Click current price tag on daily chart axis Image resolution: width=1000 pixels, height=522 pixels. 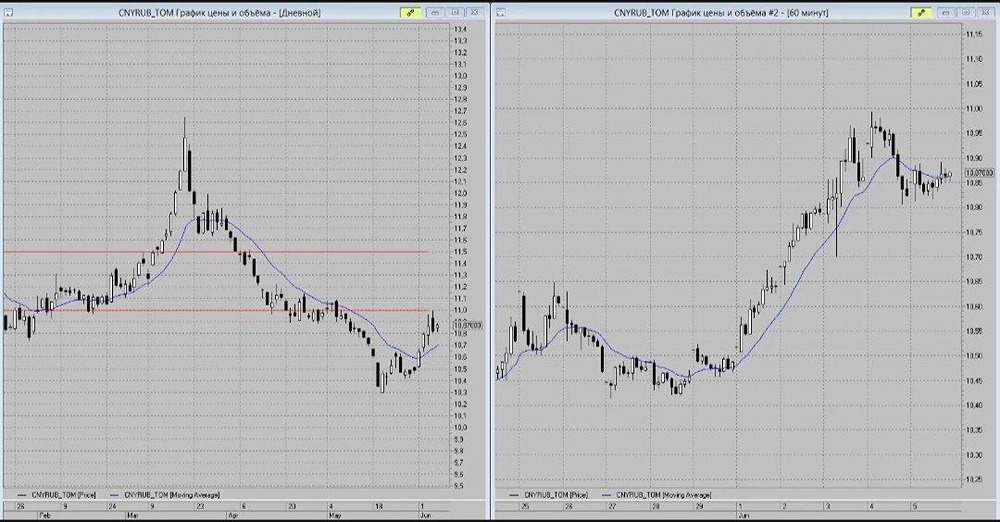coord(468,325)
